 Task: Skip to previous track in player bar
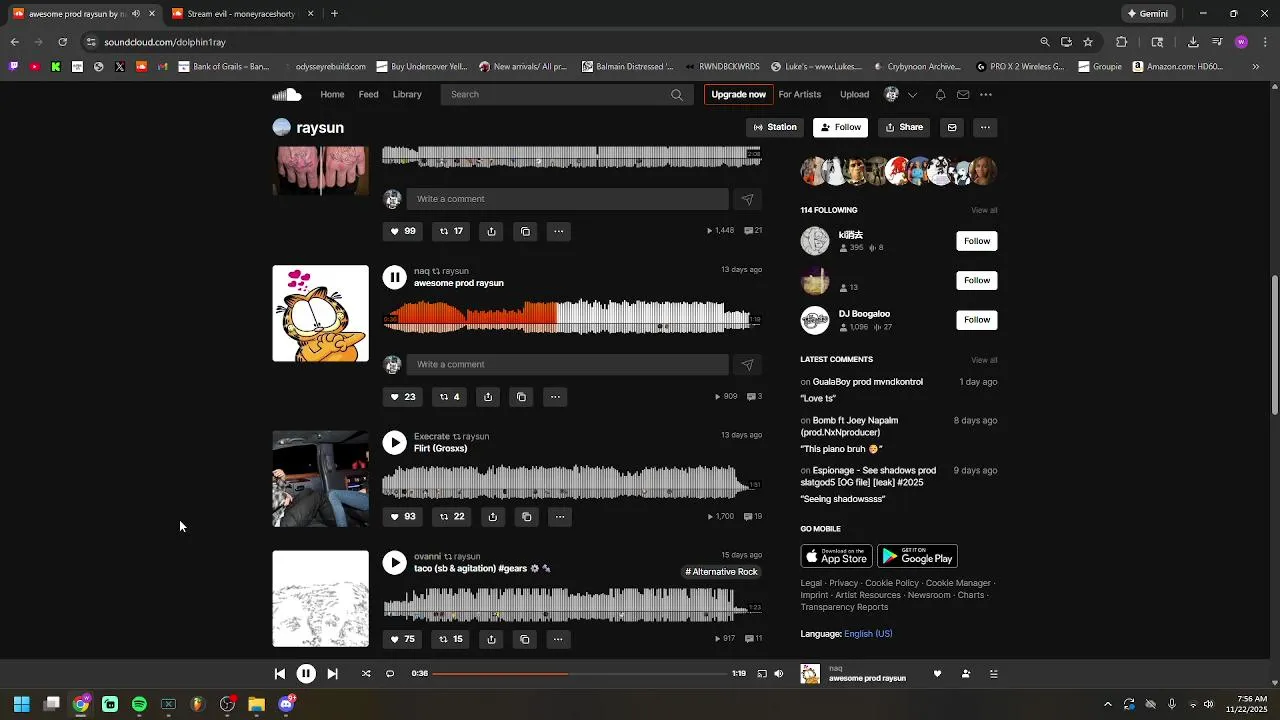tap(280, 674)
